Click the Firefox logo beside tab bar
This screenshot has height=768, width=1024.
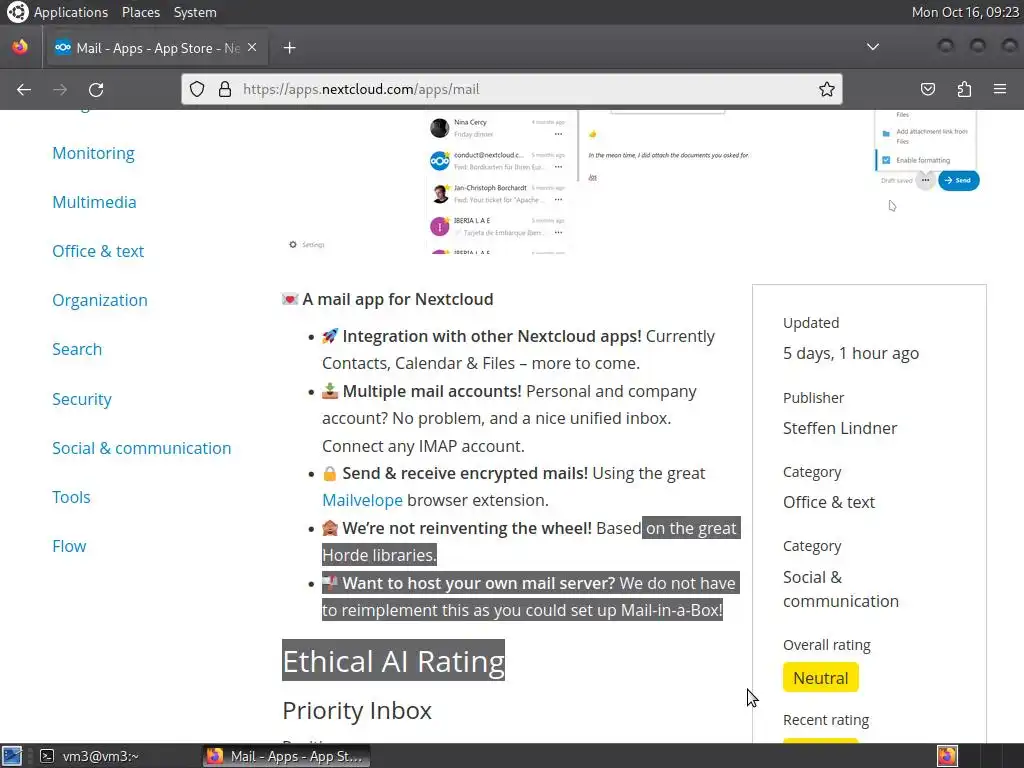(20, 47)
